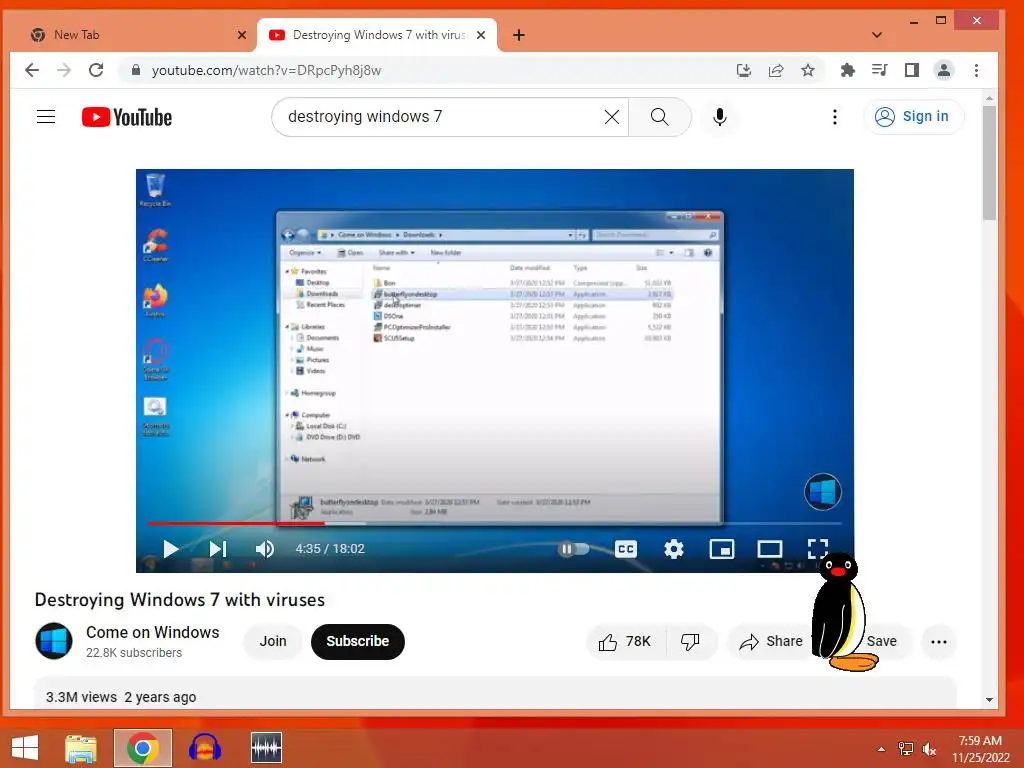Open the Come on Windows channel avatar
Image resolution: width=1024 pixels, height=768 pixels.
coord(54,641)
